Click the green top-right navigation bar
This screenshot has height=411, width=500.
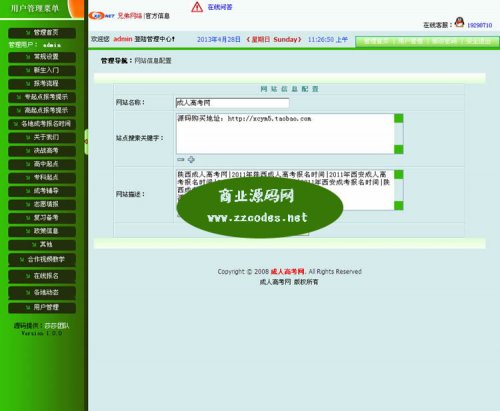(427, 42)
